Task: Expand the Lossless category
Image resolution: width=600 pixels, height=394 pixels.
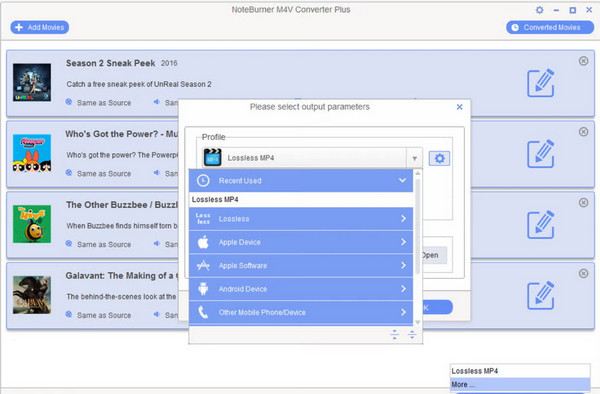Action: pyautogui.click(x=301, y=219)
